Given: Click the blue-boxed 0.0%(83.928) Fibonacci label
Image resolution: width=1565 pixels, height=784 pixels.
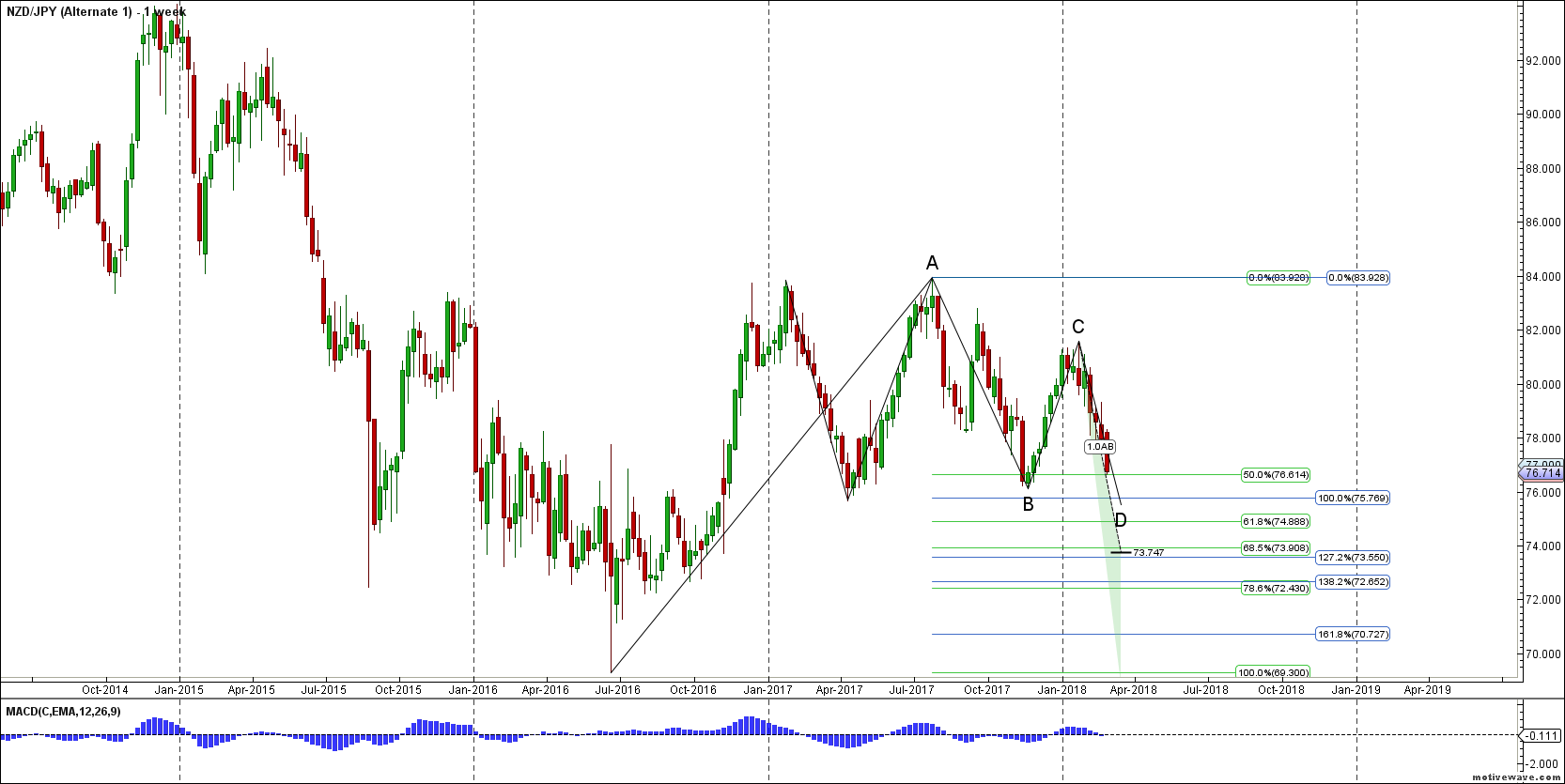Looking at the screenshot, I should (x=1357, y=278).
